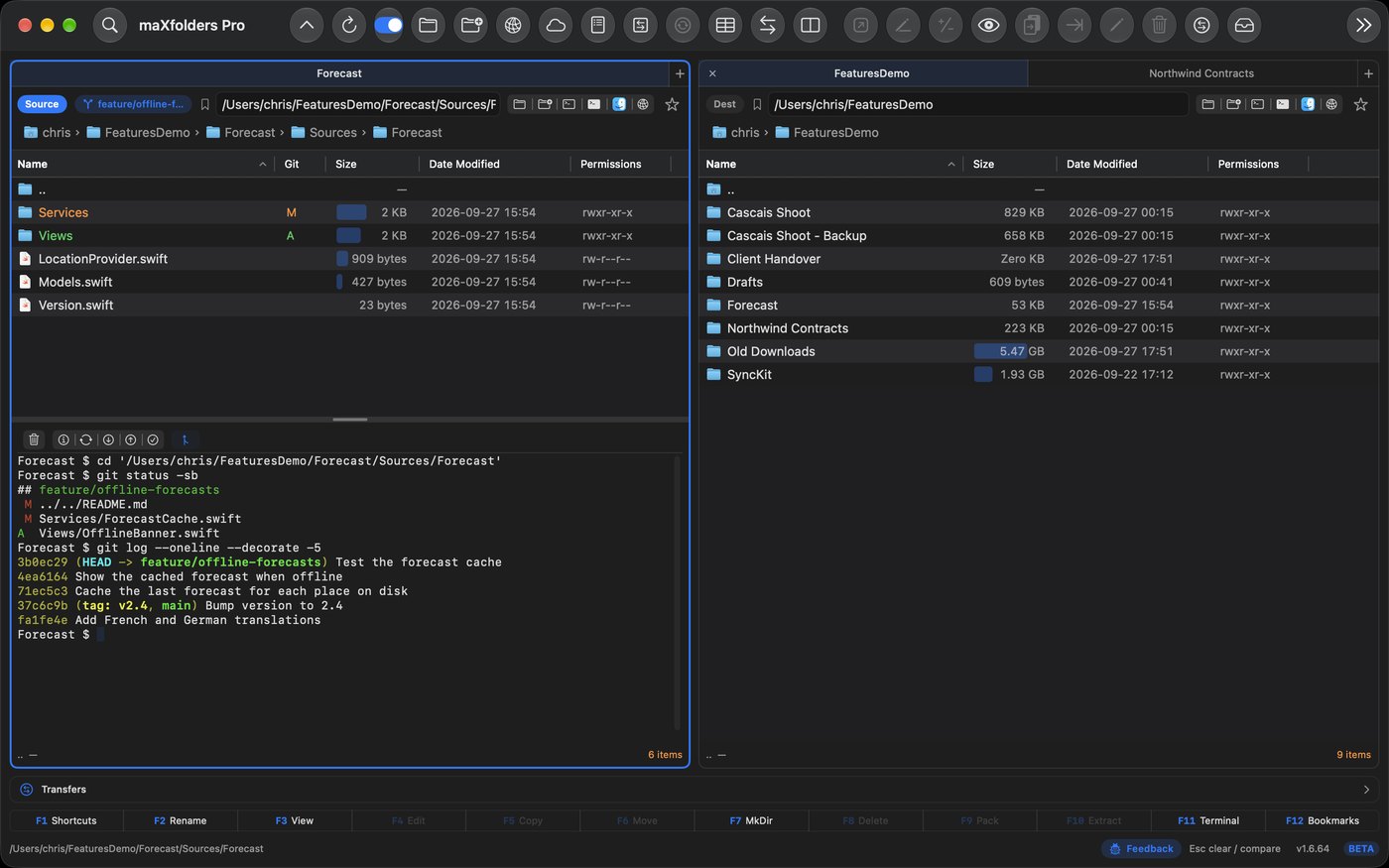The width and height of the screenshot is (1389, 868).
Task: Toggle the bookmark icon beside the left path field
Action: tap(204, 104)
